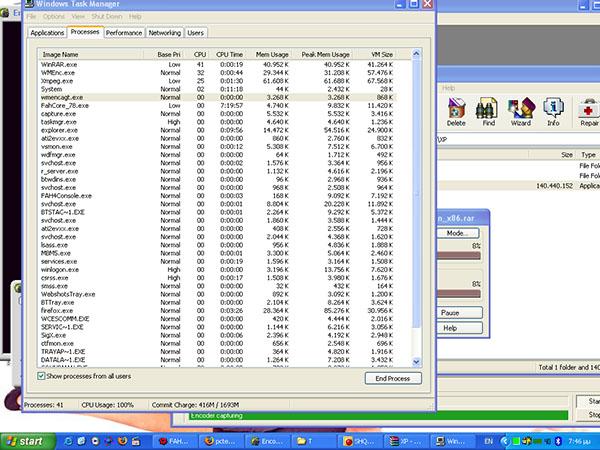Switch to Win... Task Manager taskbar button
The height and width of the screenshot is (450, 600).
453,441
